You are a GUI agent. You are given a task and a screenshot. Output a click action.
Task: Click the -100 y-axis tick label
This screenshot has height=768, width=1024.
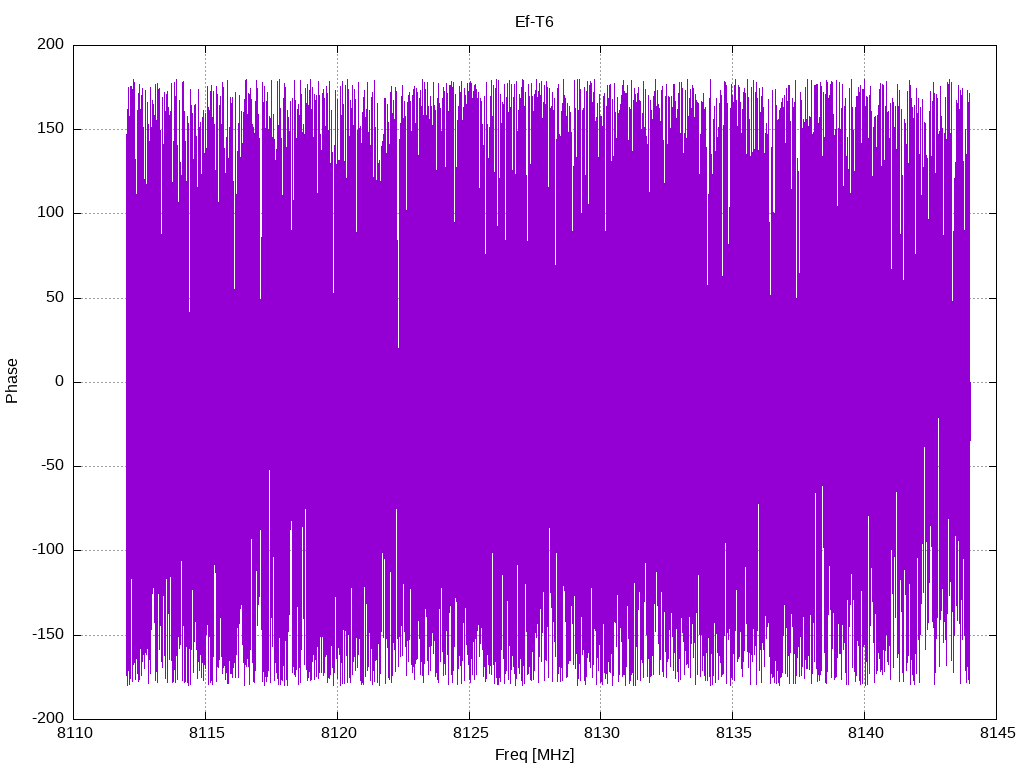click(x=48, y=550)
